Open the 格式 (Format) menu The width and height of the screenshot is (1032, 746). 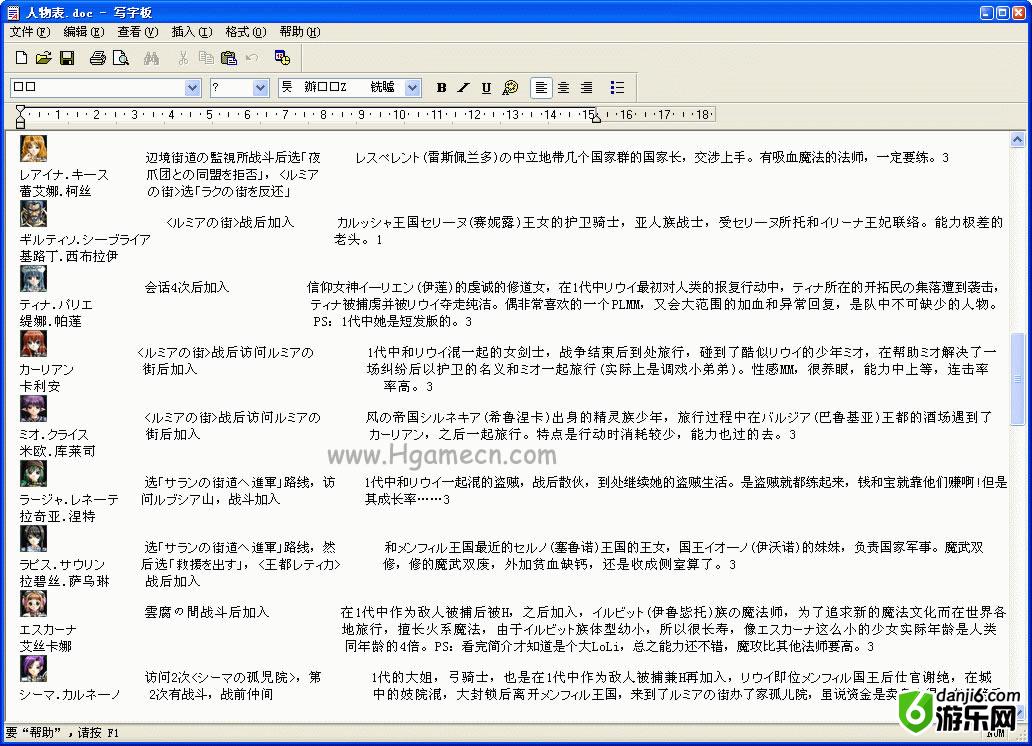click(x=245, y=32)
